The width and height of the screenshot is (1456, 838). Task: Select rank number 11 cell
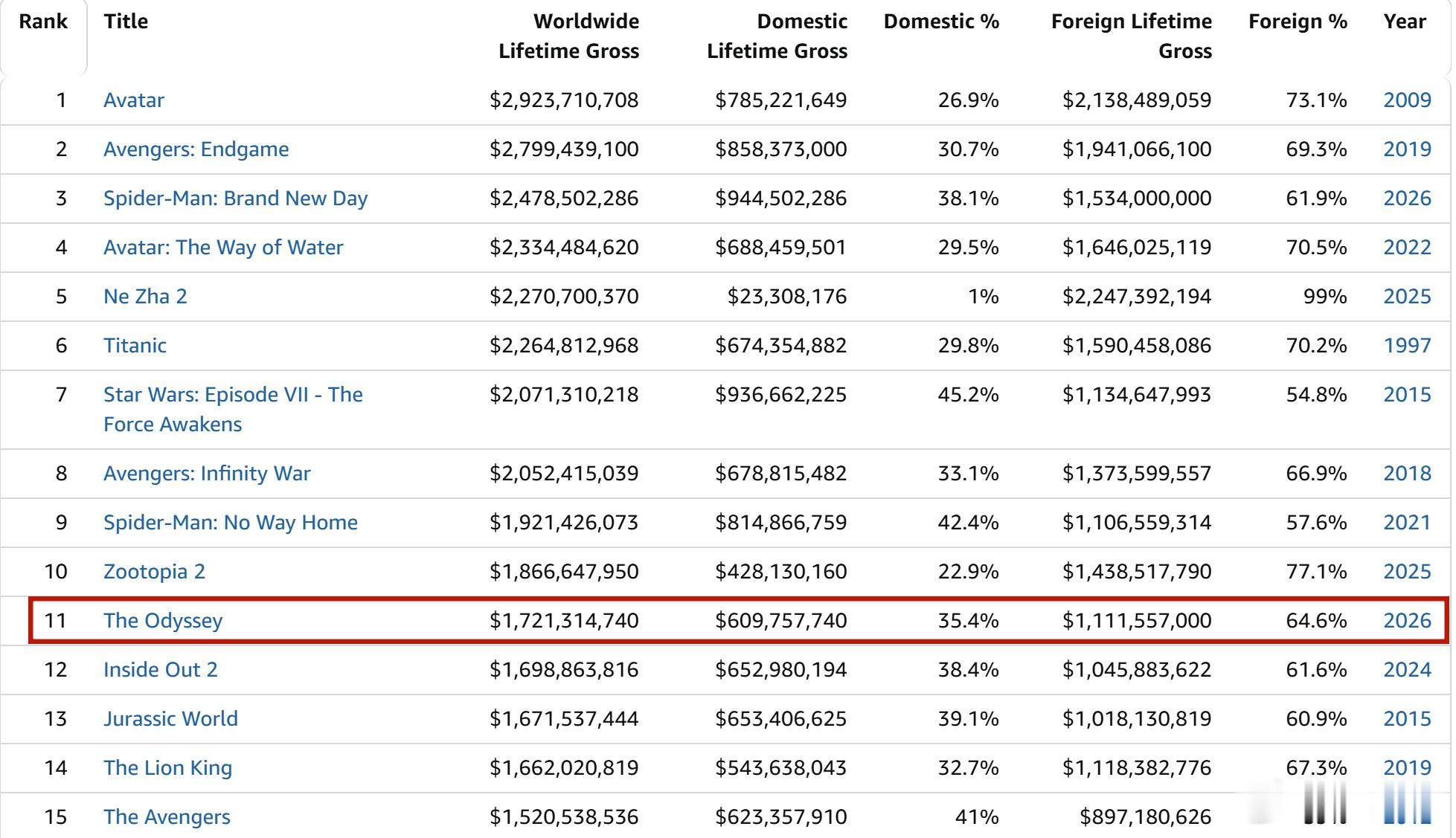tap(56, 620)
